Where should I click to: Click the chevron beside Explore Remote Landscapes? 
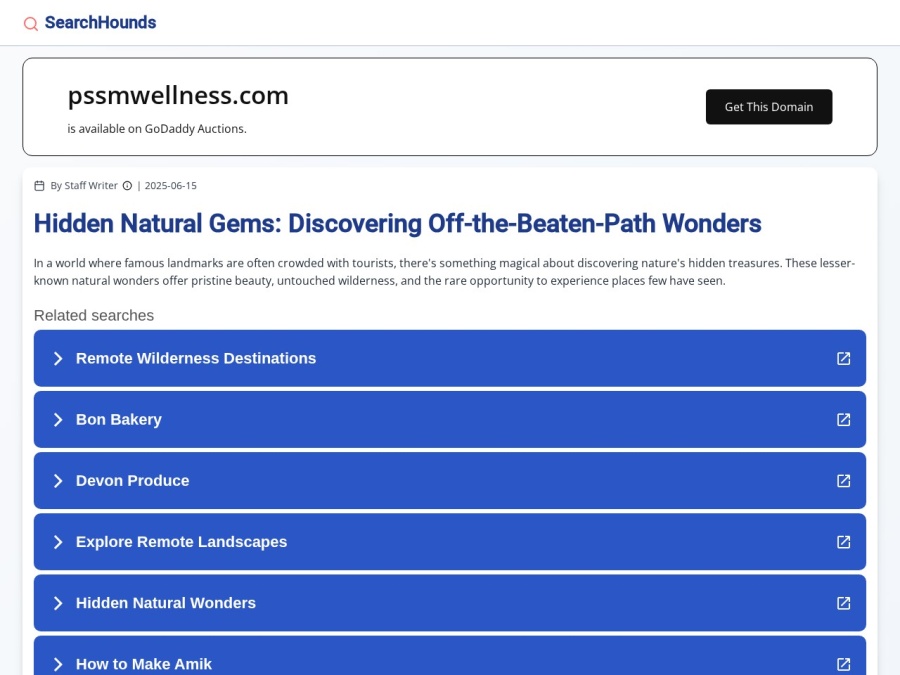coord(57,542)
